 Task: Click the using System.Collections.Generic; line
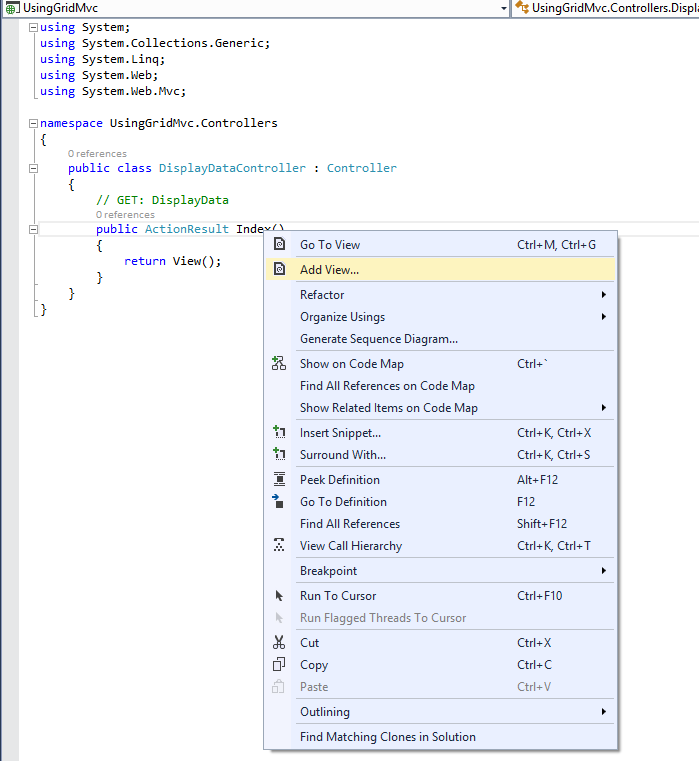coord(155,43)
